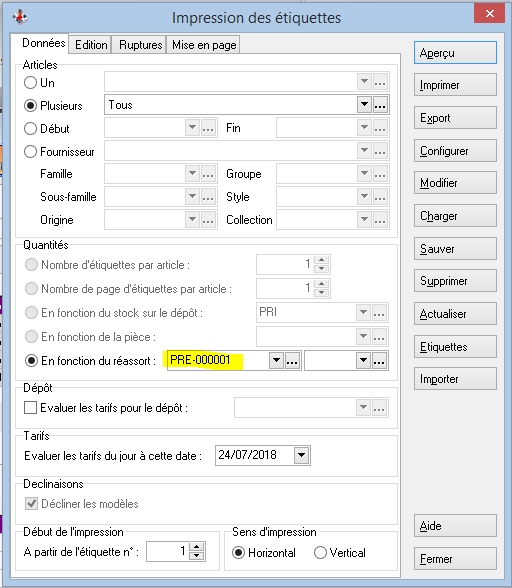Screen dimensions: 512x588
Task: Select Vertical print direction
Action: point(320,553)
